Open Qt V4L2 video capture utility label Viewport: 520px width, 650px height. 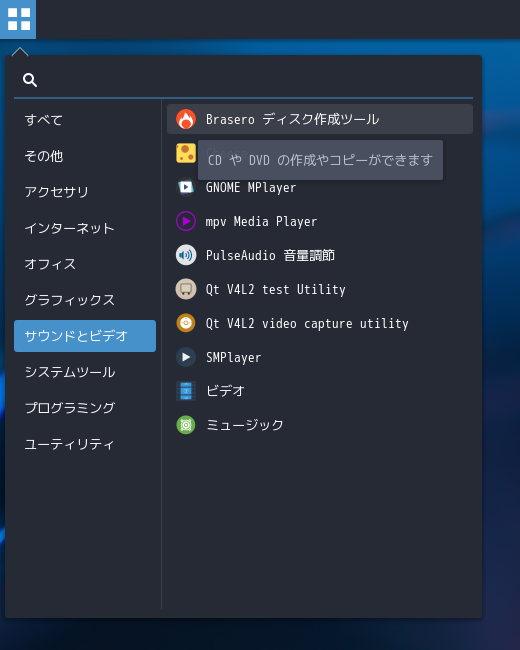(x=307, y=323)
